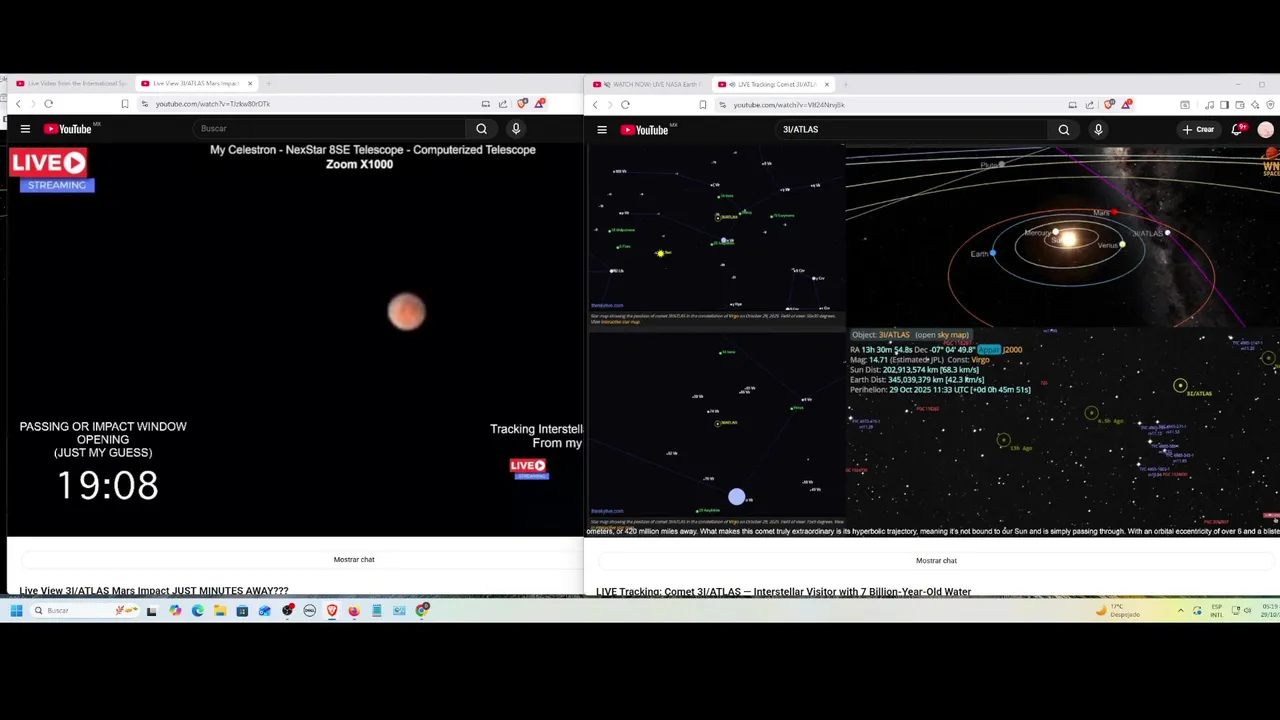Click YouTube logo in left window
The height and width of the screenshot is (720, 1280).
[x=68, y=129]
